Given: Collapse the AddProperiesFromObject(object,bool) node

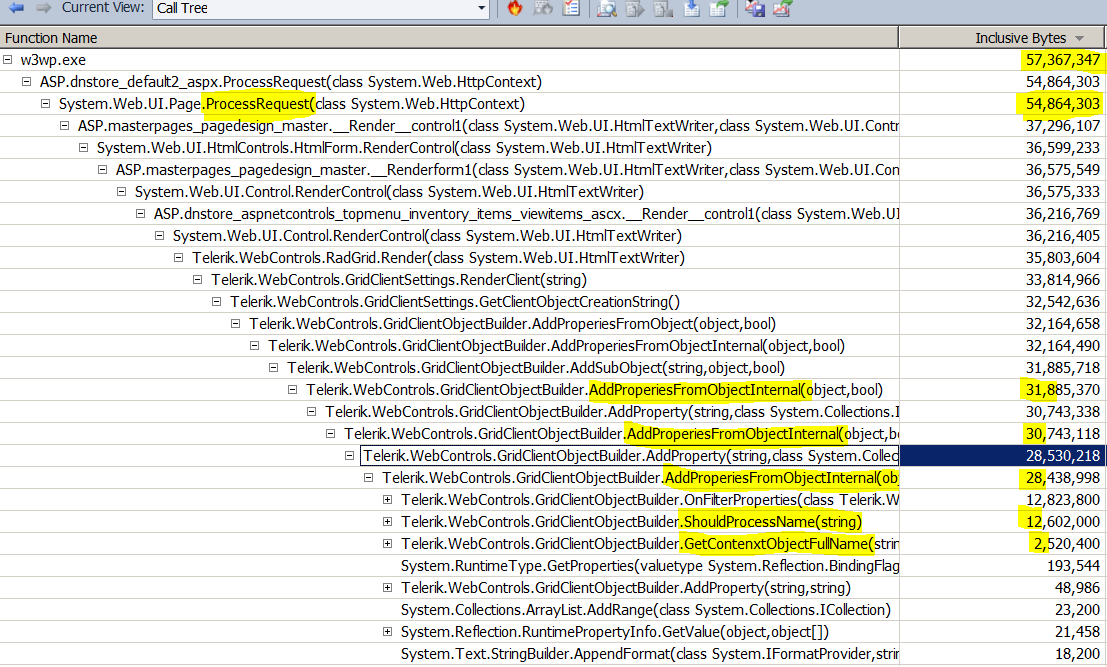Looking at the screenshot, I should pos(237,323).
